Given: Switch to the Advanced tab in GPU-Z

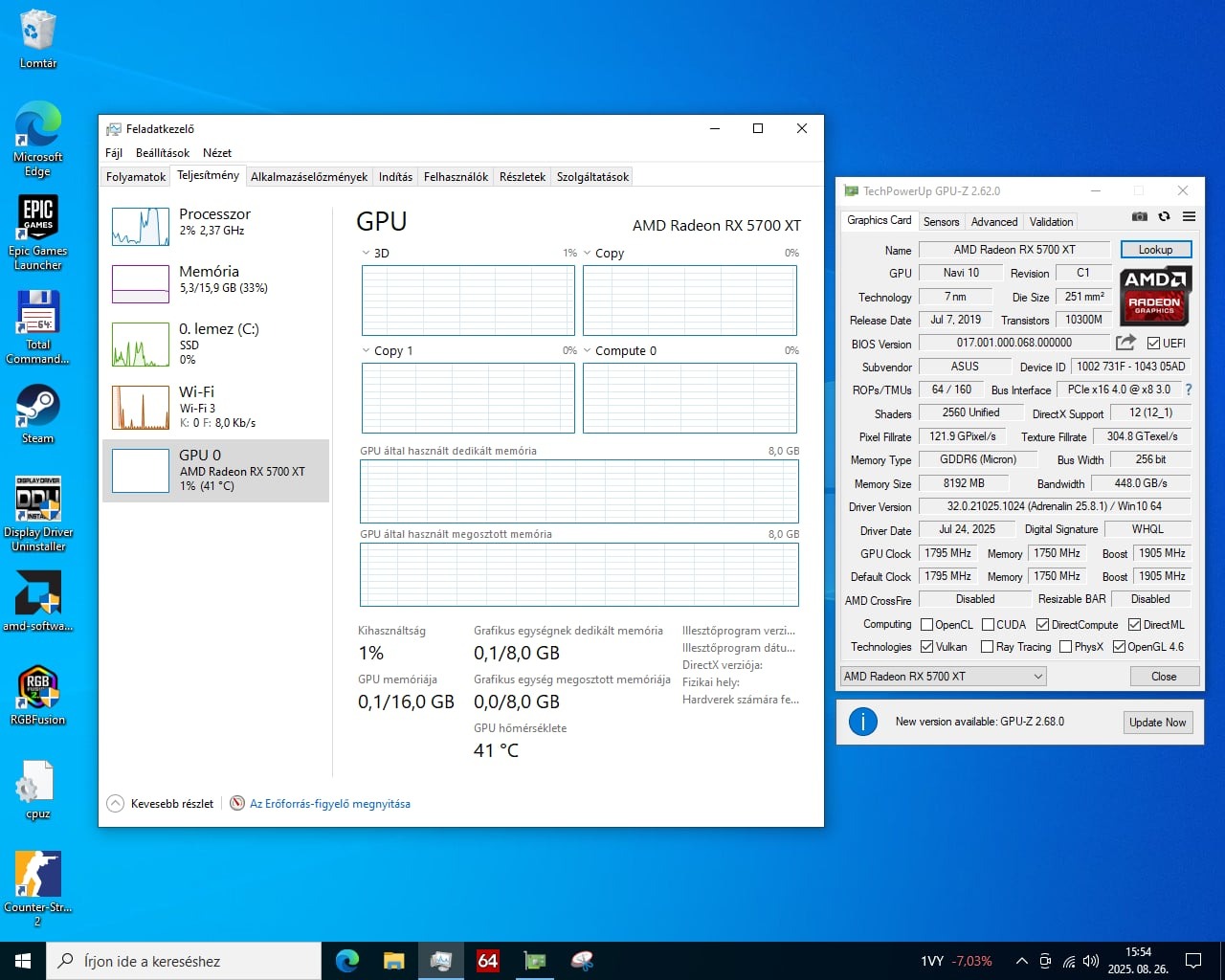Looking at the screenshot, I should 994,222.
